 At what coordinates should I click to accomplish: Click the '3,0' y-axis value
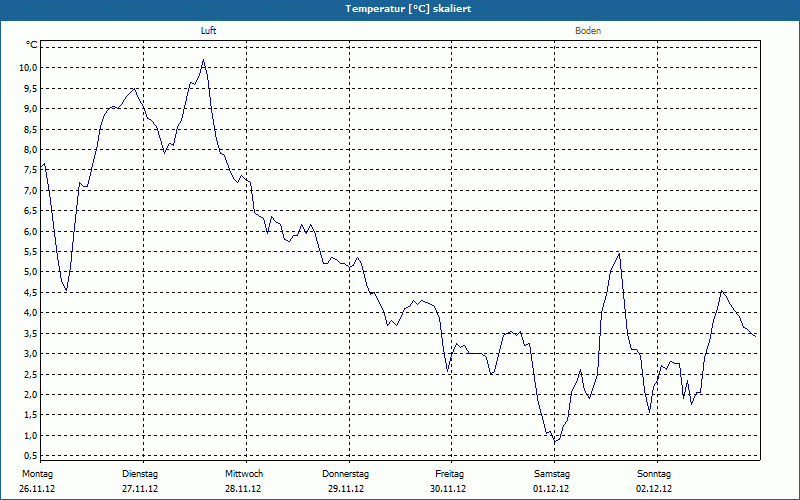tap(30, 354)
